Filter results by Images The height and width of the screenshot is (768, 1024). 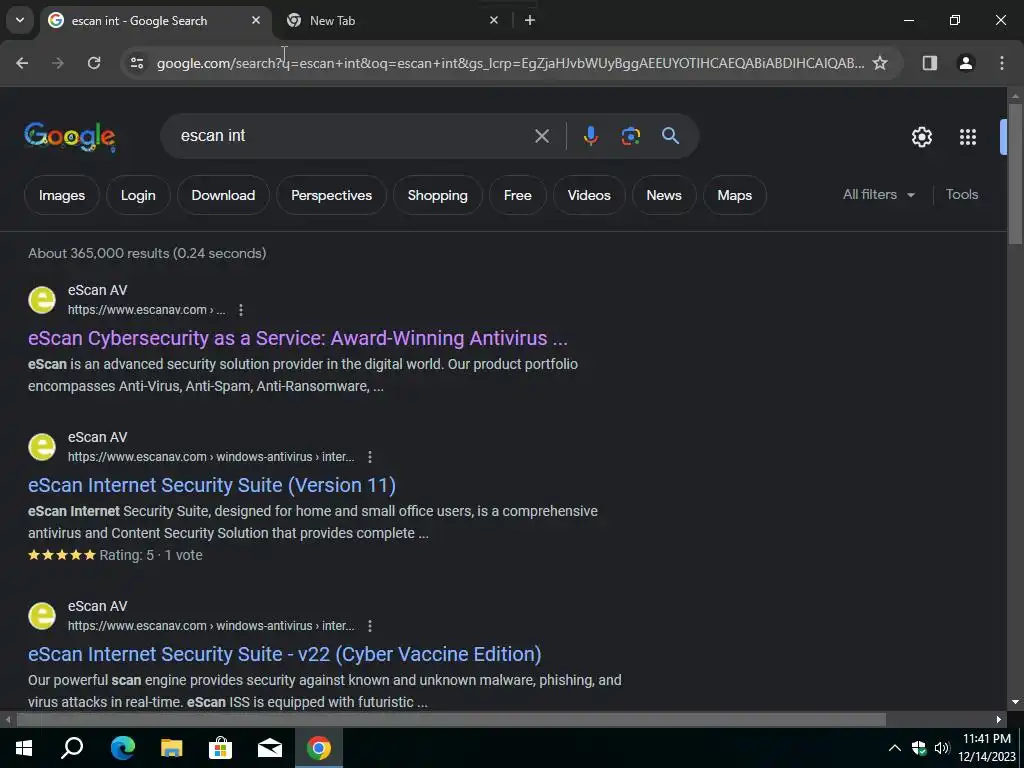pyautogui.click(x=62, y=195)
